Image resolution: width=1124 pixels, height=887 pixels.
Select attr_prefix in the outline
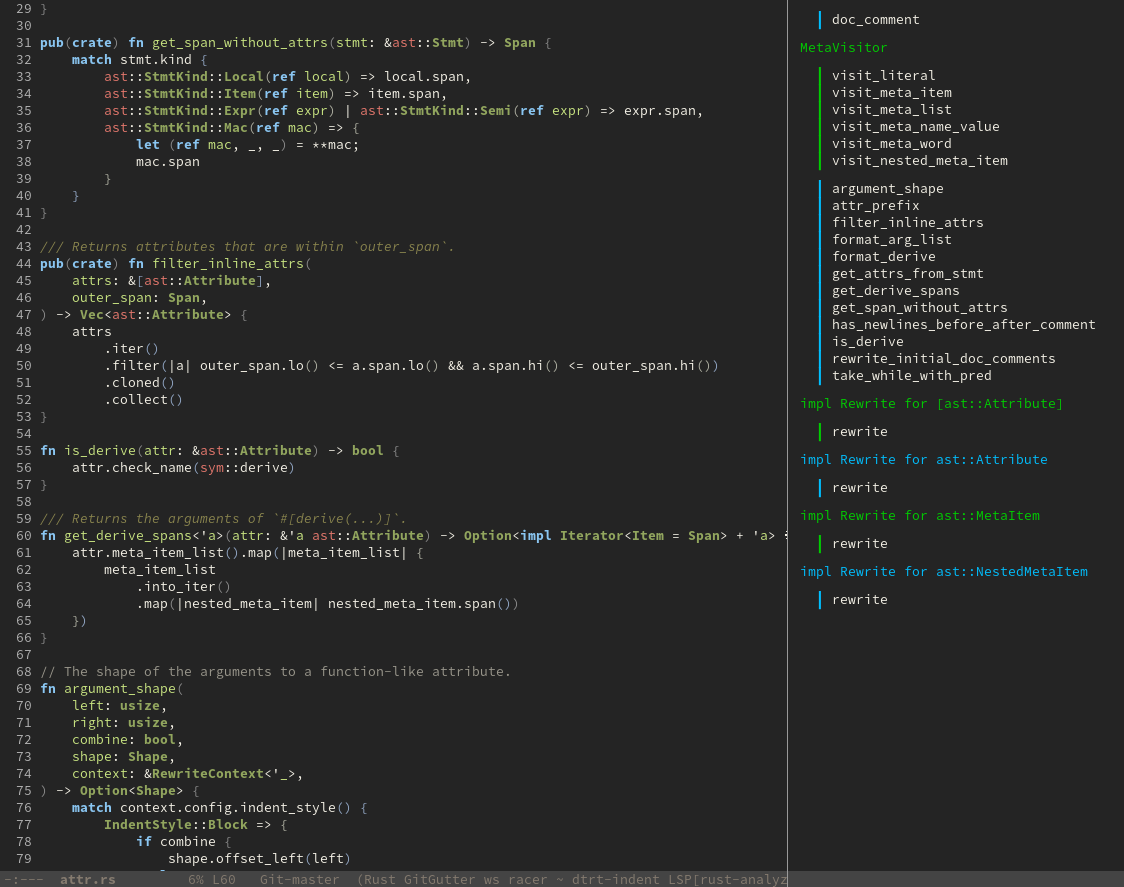pos(875,206)
